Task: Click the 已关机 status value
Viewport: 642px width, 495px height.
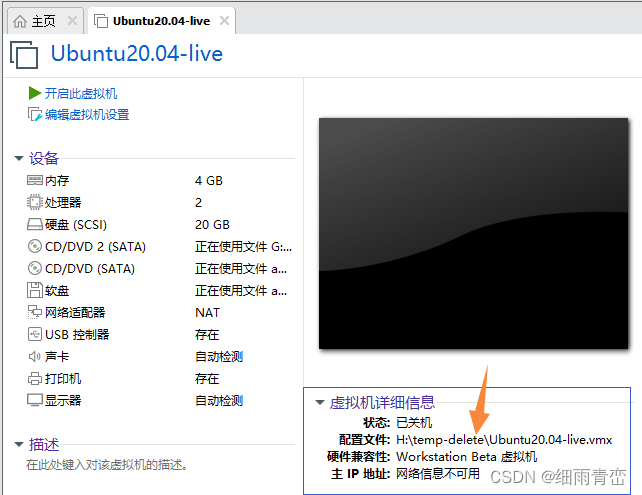Action: click(414, 423)
